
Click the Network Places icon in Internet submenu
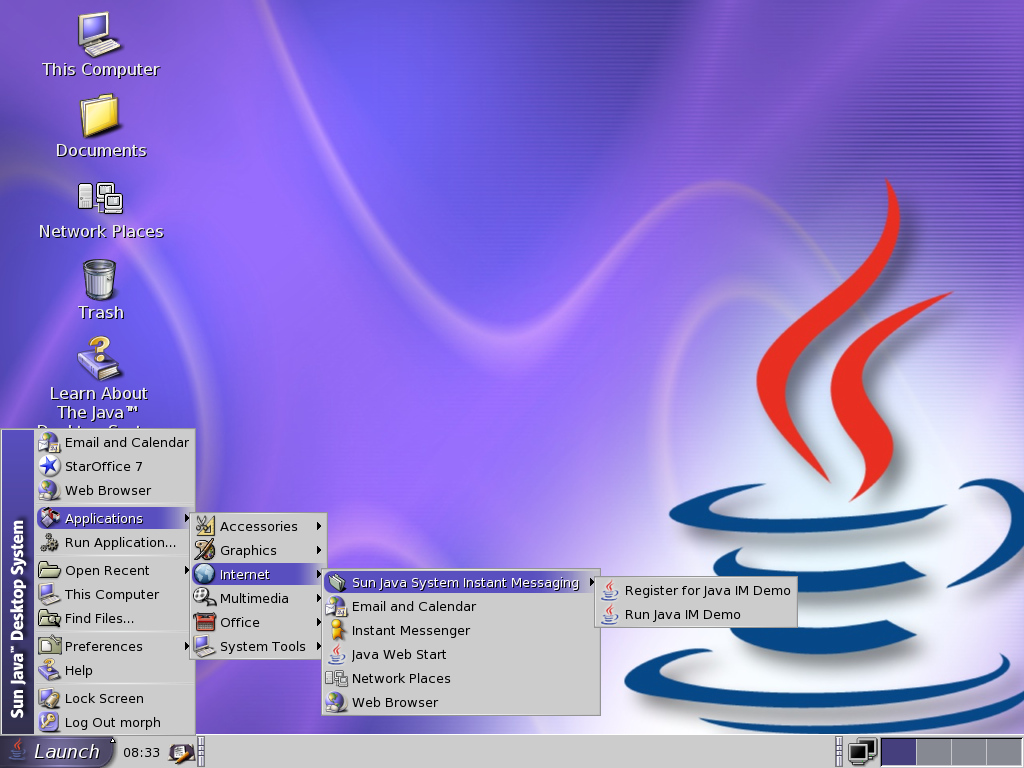336,679
